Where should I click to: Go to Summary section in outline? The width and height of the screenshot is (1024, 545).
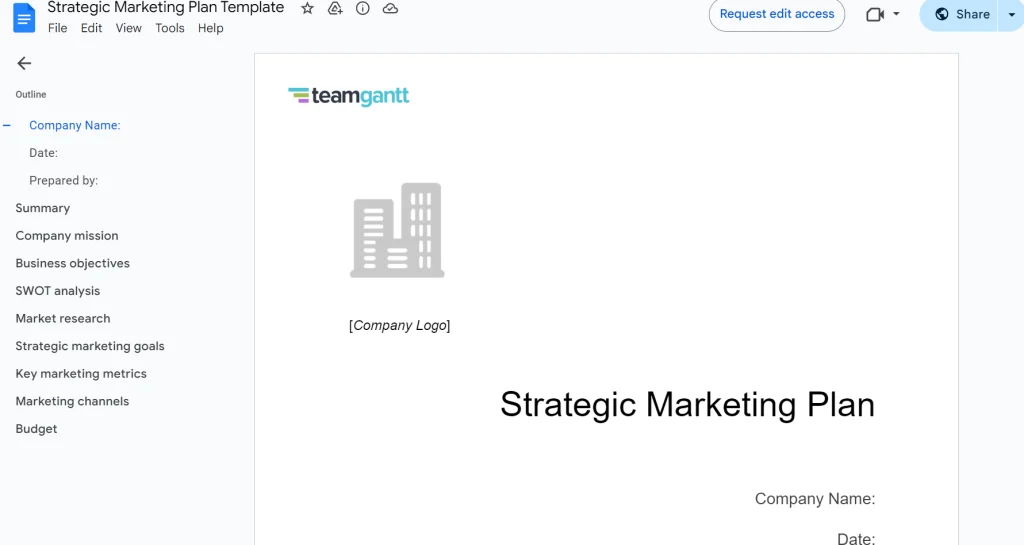(42, 208)
